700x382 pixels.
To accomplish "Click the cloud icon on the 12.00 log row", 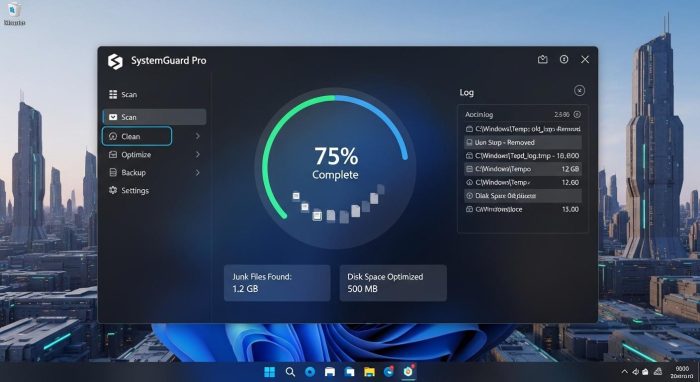I will [x=469, y=183].
